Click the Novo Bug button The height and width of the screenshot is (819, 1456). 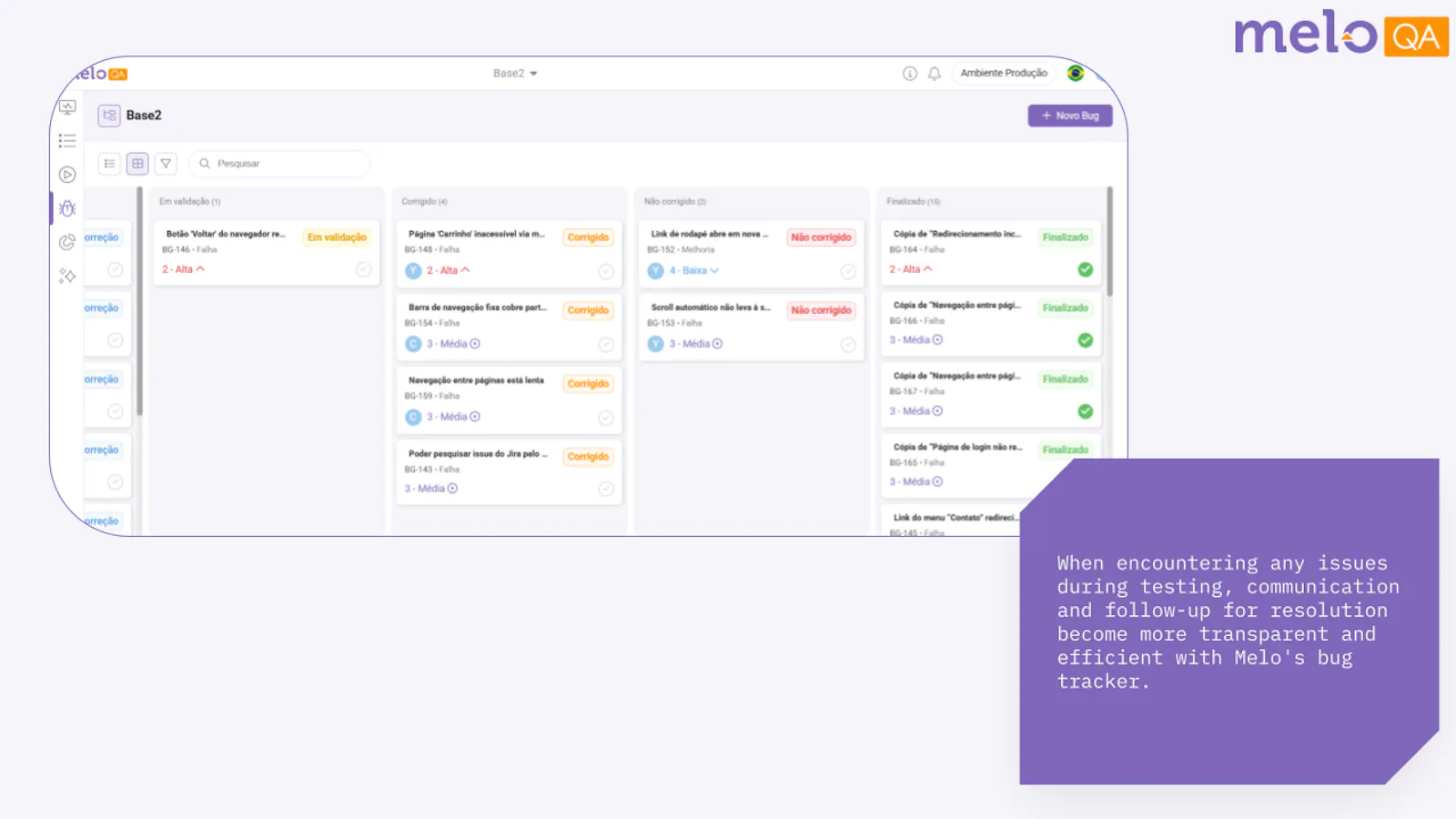click(1070, 116)
